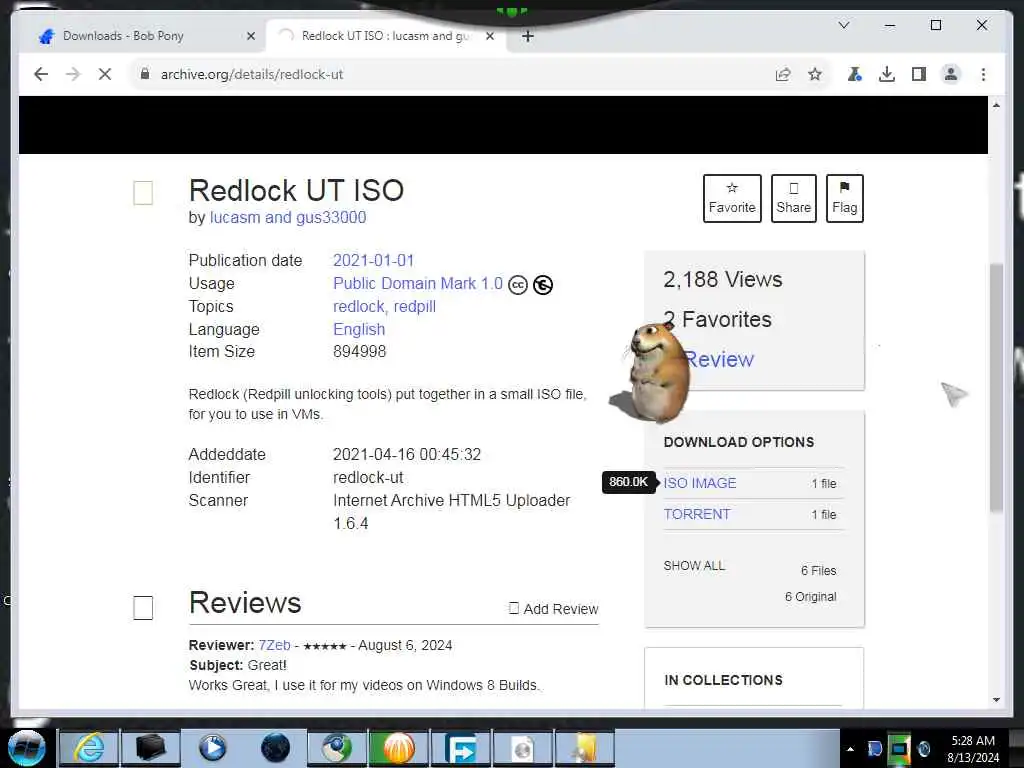Viewport: 1024px width, 768px height.
Task: Bookmark this page with the star
Action: (x=814, y=74)
